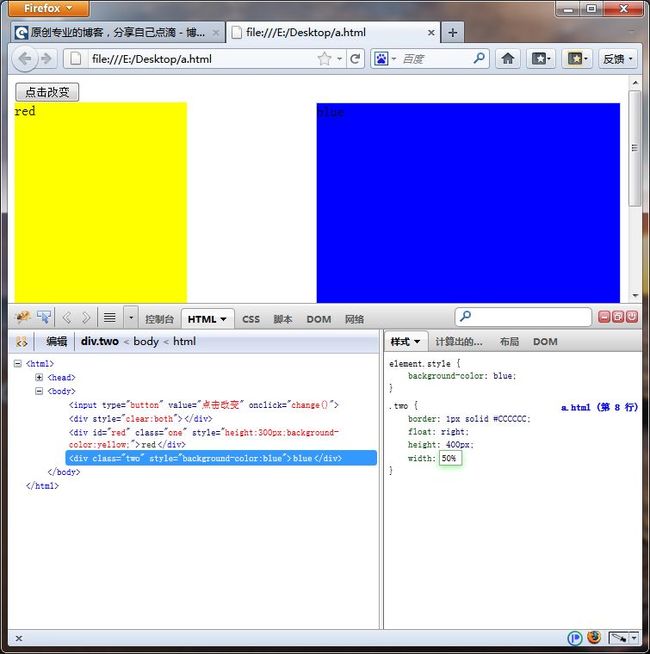Switch to the side panel DOM tab
Image resolution: width=650 pixels, height=654 pixels.
pos(545,342)
